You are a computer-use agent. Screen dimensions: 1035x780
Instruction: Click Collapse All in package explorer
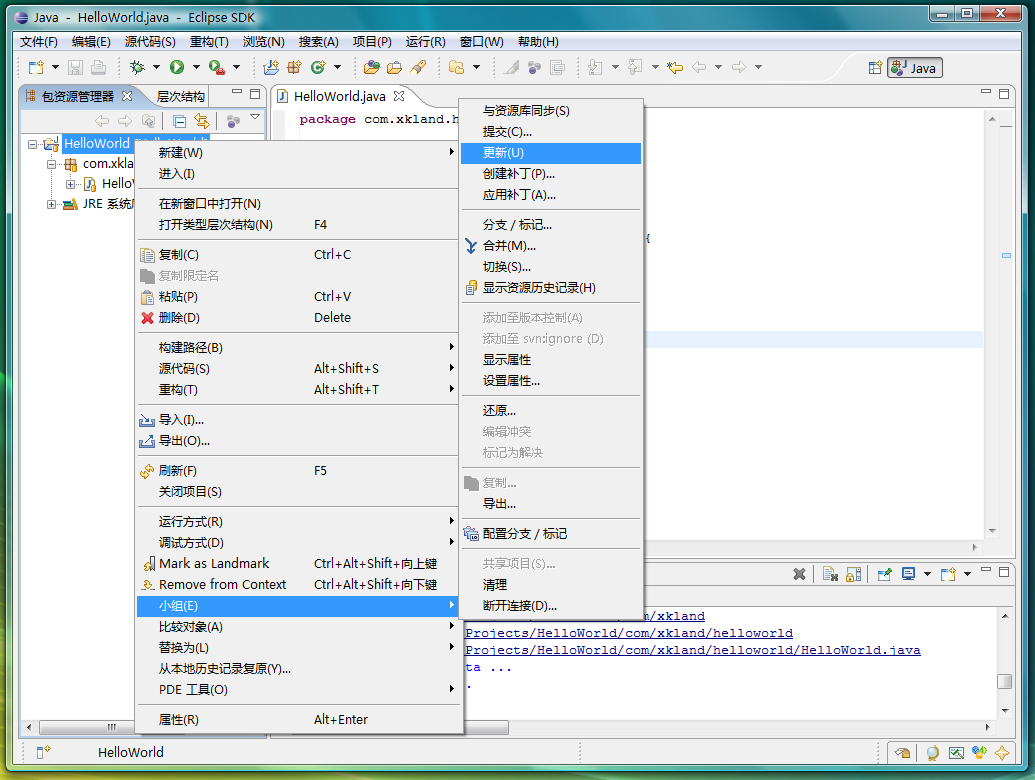[x=179, y=121]
